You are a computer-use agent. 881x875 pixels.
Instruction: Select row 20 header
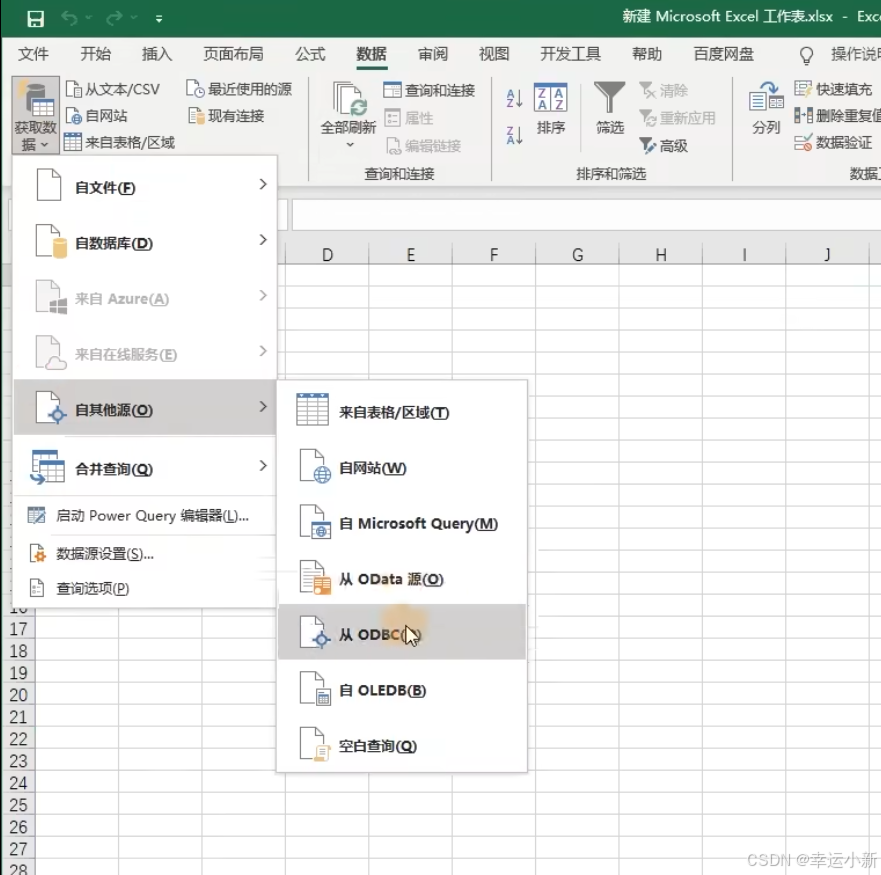18,695
